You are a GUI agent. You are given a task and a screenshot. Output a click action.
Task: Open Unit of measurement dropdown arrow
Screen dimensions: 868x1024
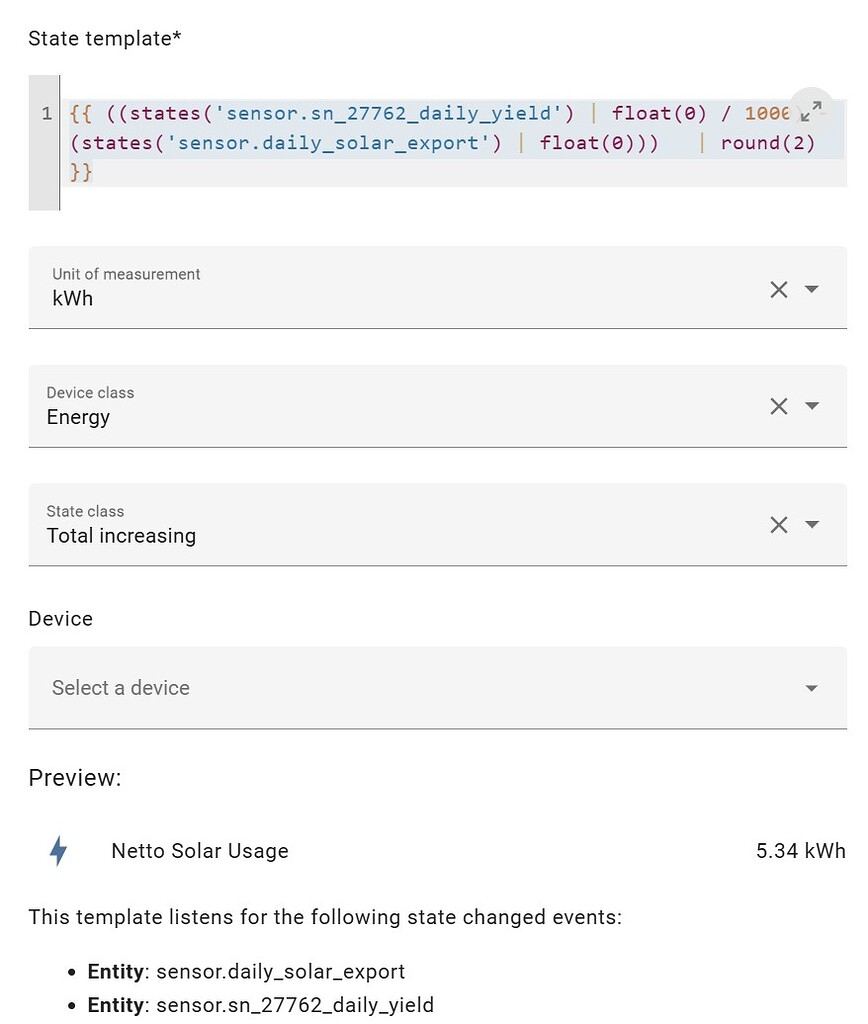coord(812,289)
